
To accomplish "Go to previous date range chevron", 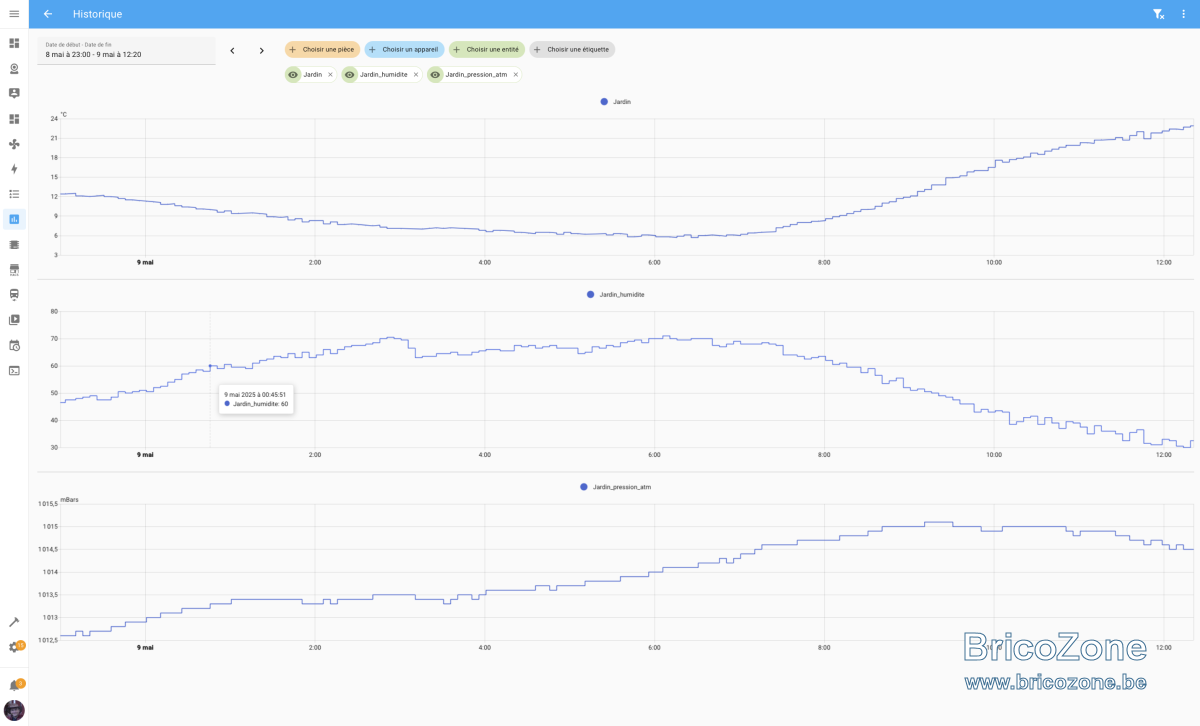I will click(232, 51).
